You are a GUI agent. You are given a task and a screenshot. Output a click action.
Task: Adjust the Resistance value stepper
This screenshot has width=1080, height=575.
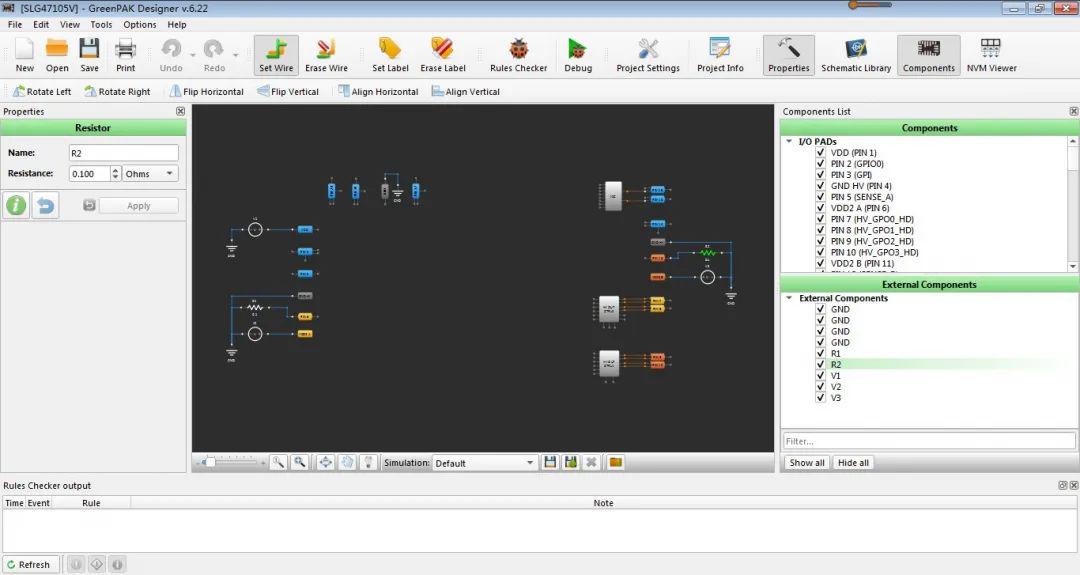115,174
